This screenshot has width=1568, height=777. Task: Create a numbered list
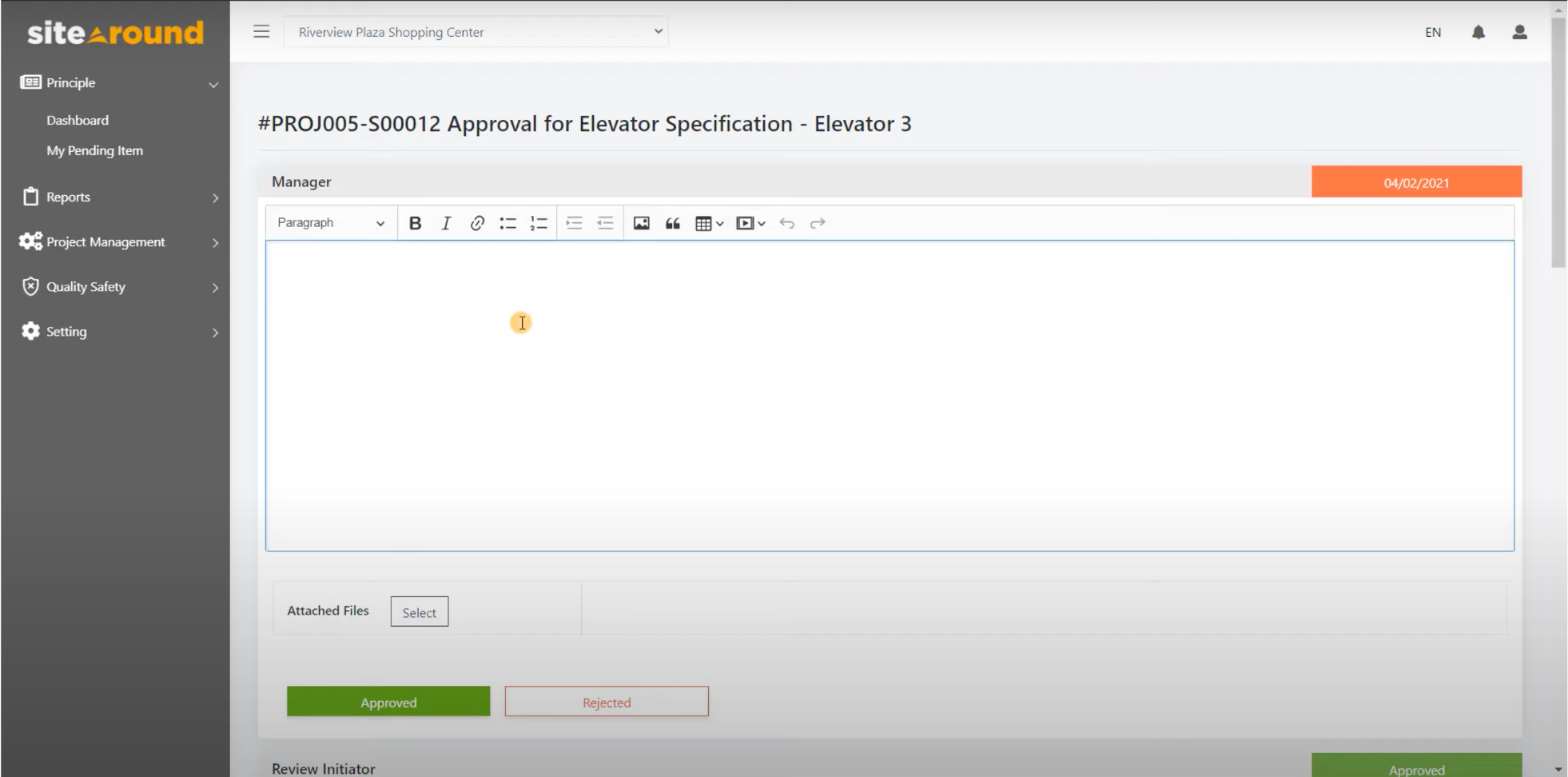tap(539, 223)
